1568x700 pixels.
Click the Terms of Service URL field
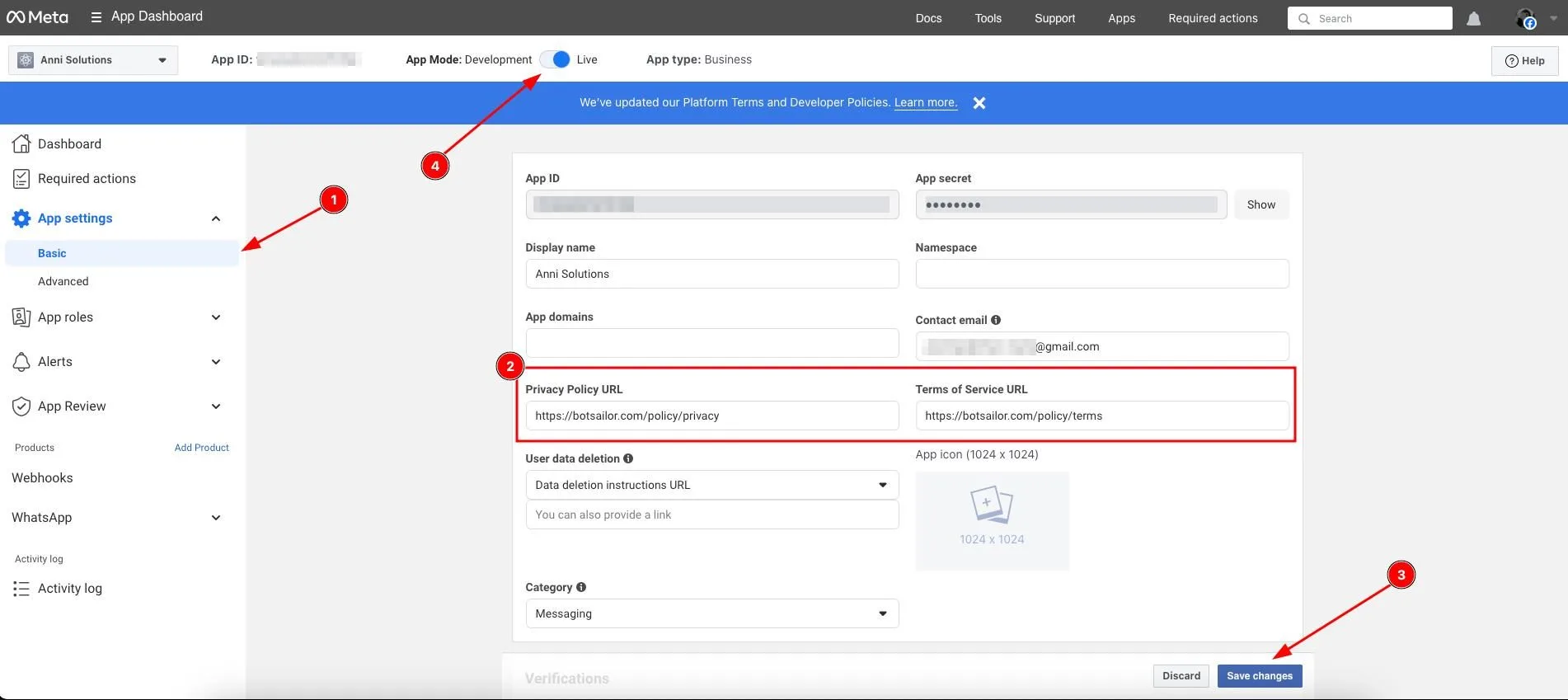tap(1102, 416)
